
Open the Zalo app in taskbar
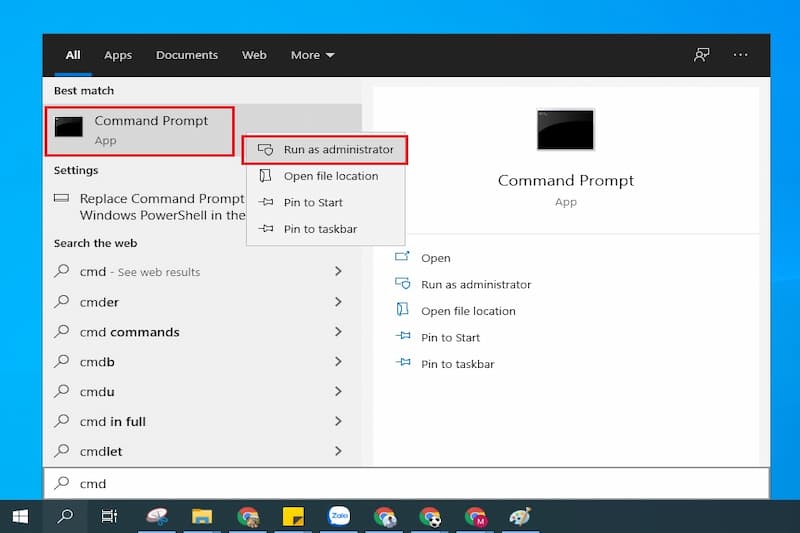(339, 516)
